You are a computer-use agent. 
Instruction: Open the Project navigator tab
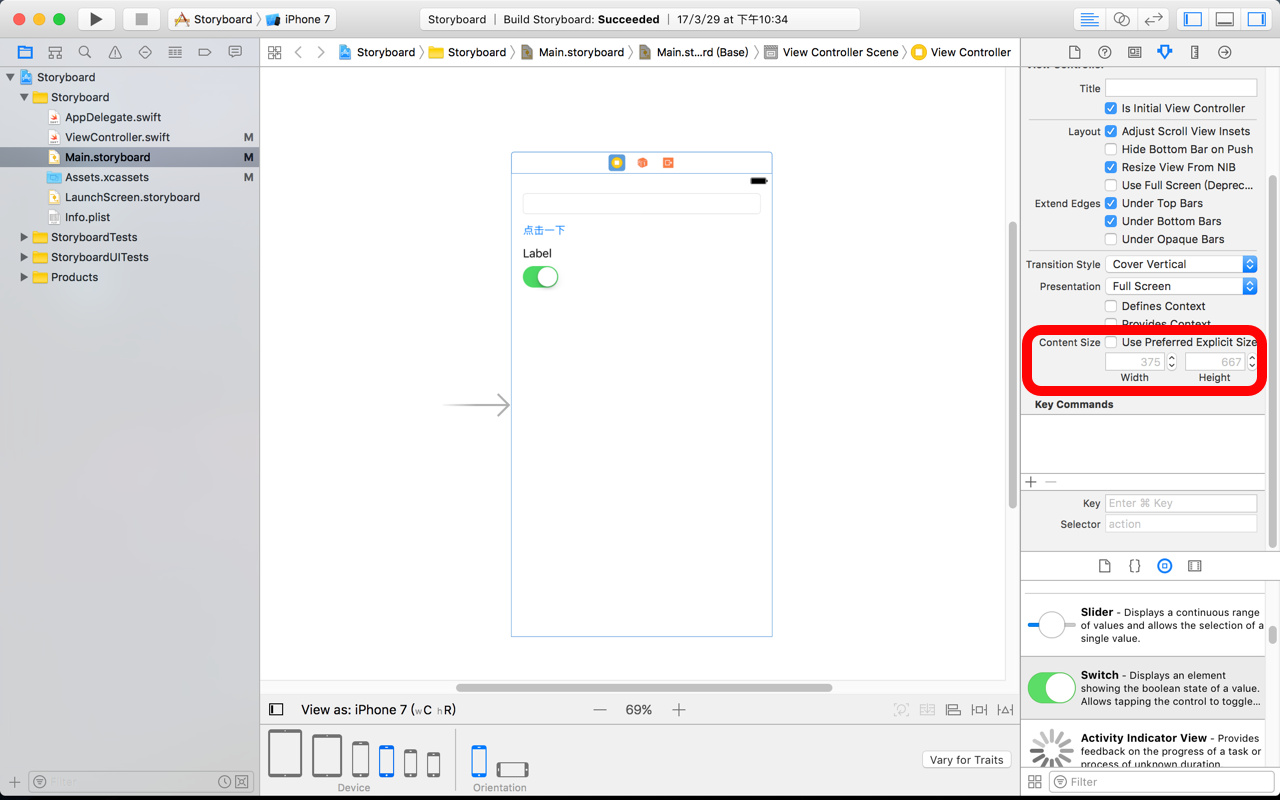coord(25,52)
